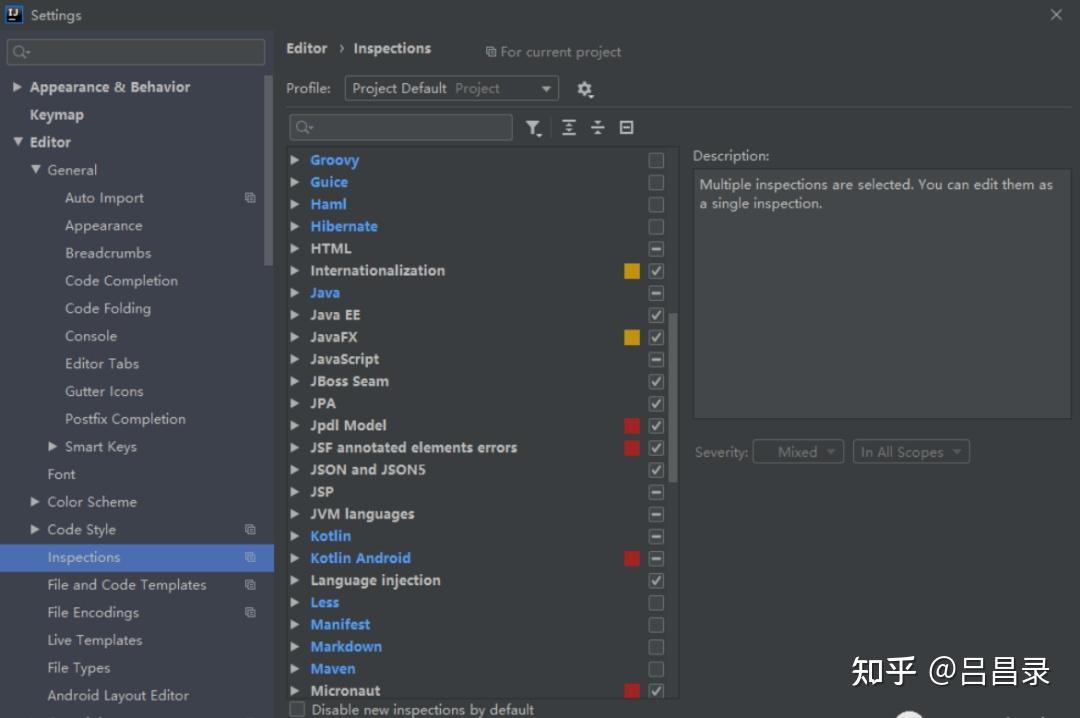1080x718 pixels.
Task: Open the profile settings gear menu
Action: pyautogui.click(x=585, y=89)
